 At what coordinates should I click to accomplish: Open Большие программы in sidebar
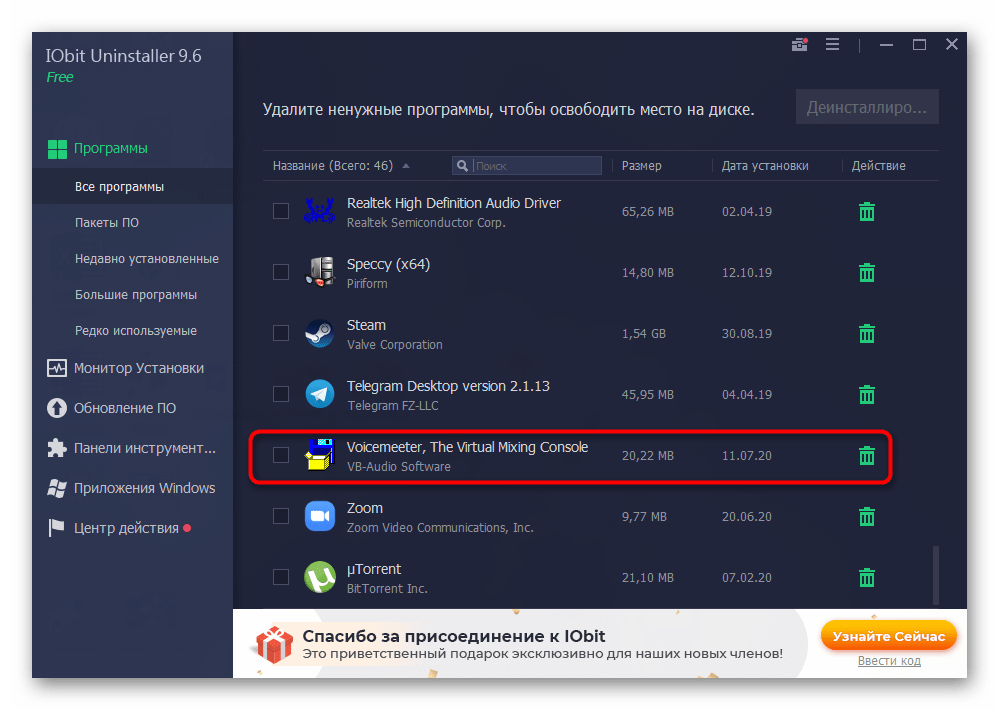[135, 295]
